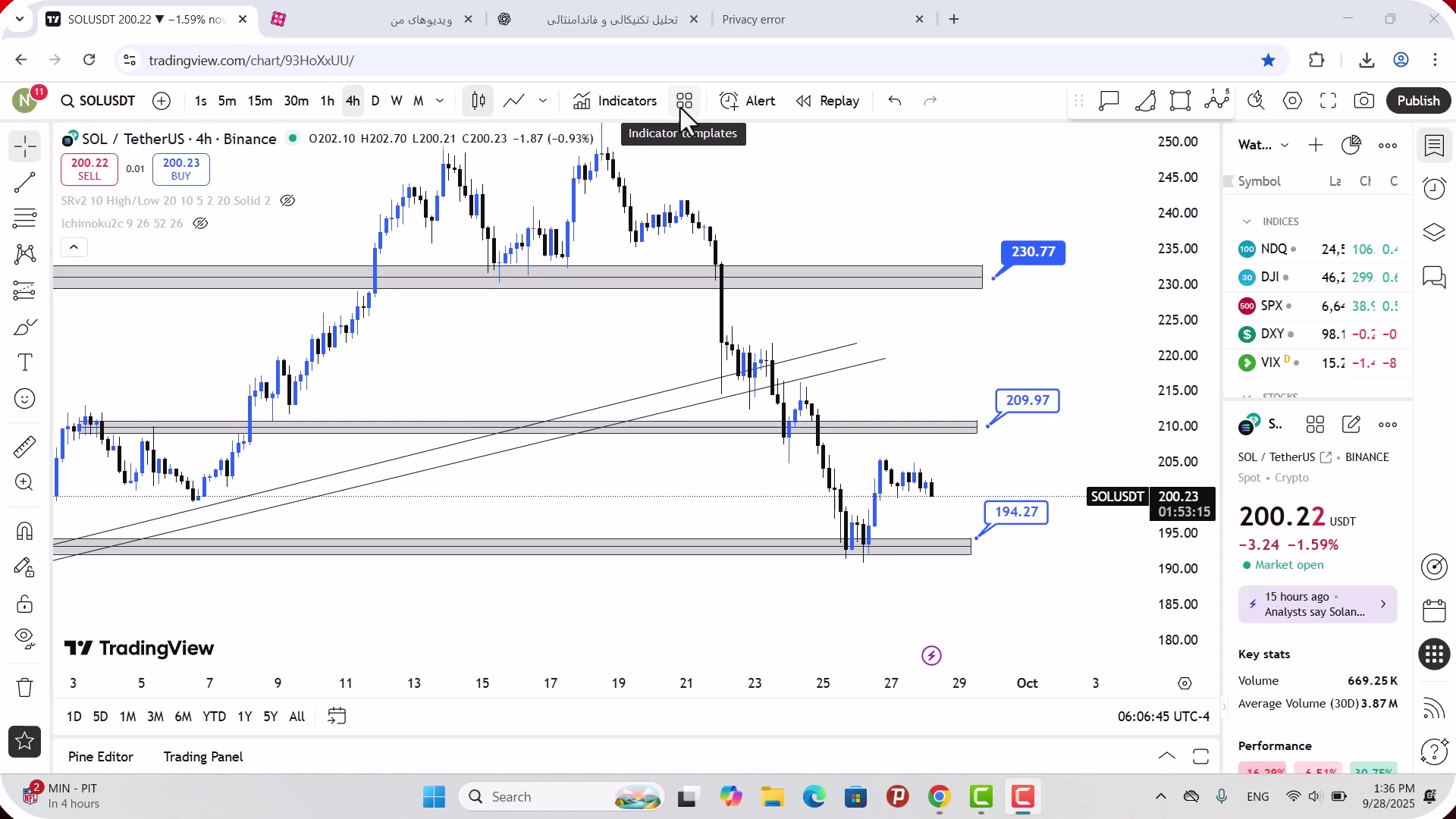Open the Alerts panel clock icon

(1434, 188)
